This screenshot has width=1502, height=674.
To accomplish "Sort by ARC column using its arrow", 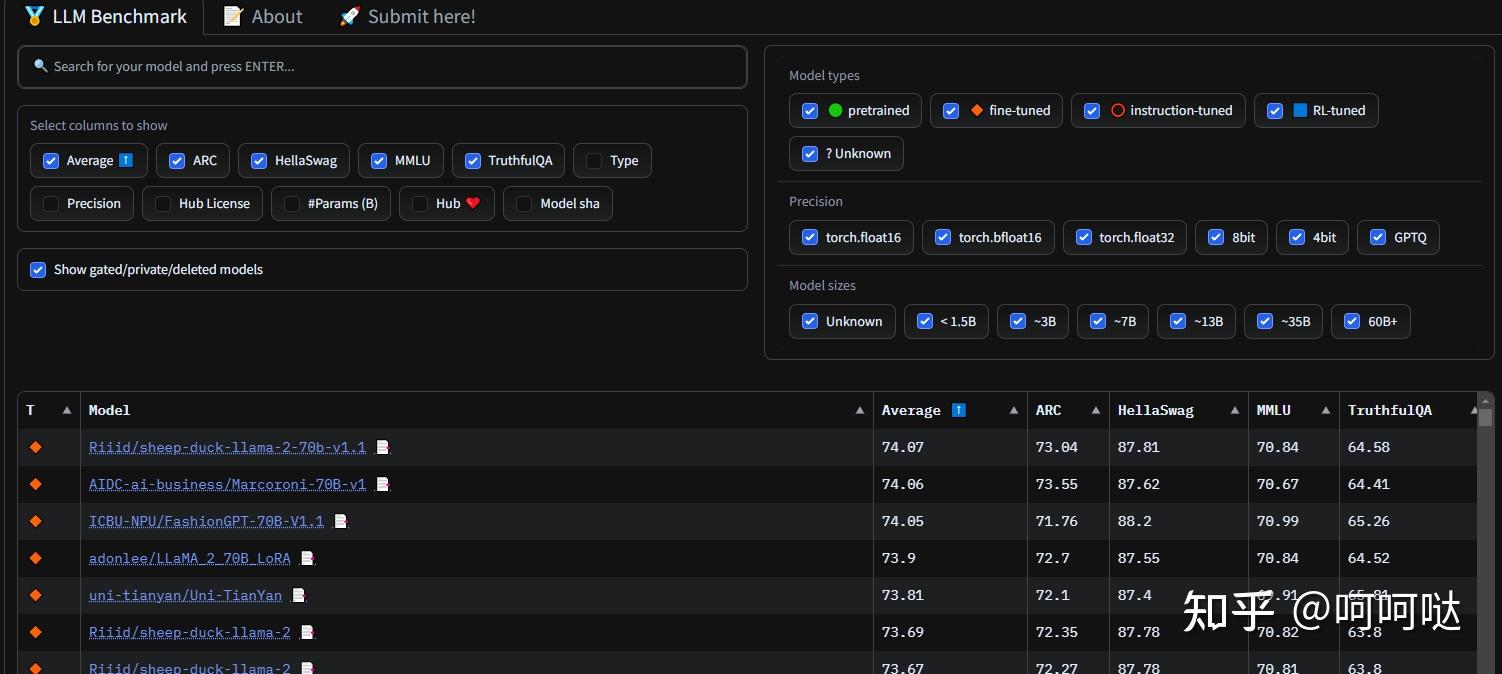I will pos(1096,411).
